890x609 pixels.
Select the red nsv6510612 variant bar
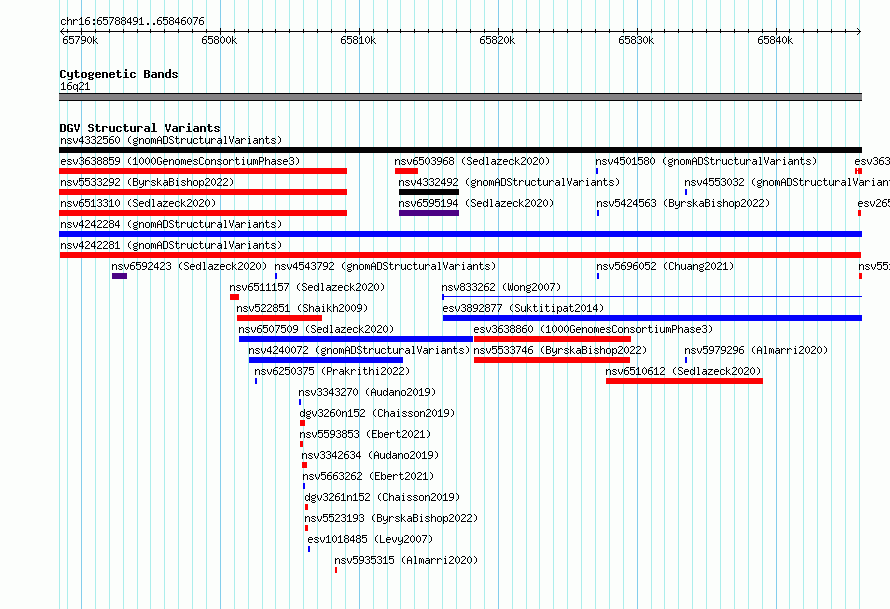[x=684, y=381]
